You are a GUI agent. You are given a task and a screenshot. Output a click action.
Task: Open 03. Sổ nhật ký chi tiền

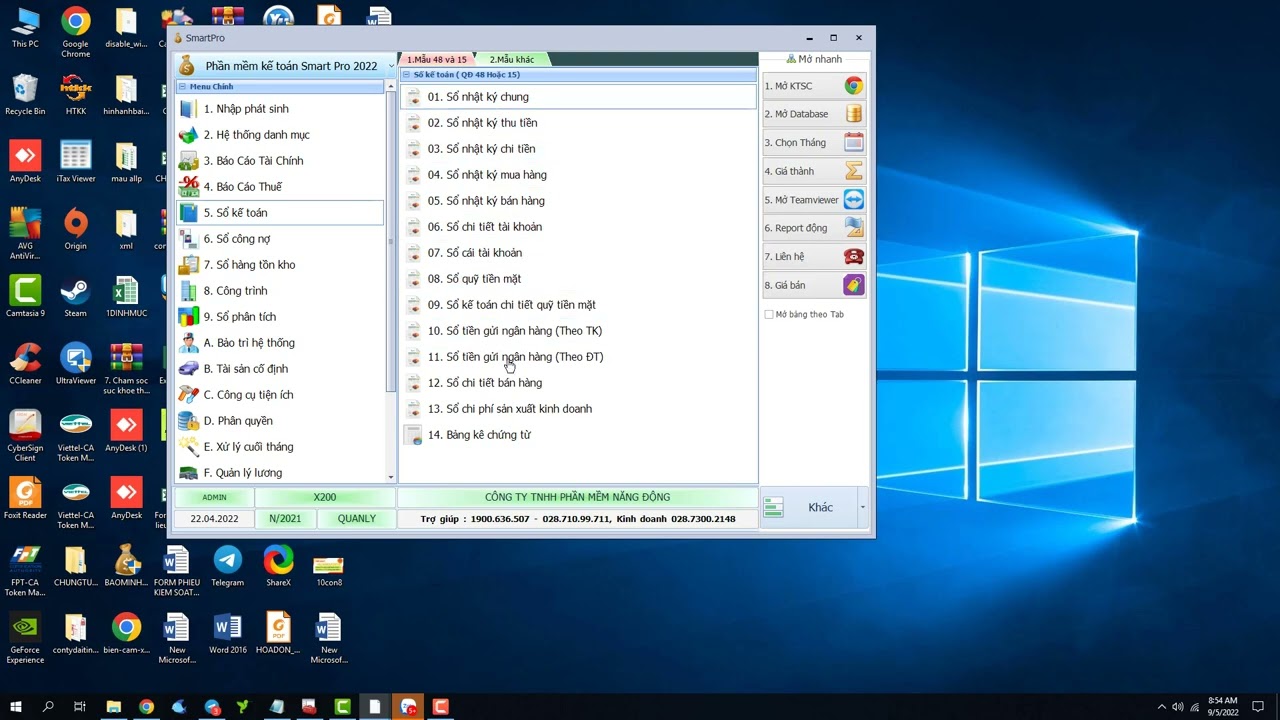578,149
